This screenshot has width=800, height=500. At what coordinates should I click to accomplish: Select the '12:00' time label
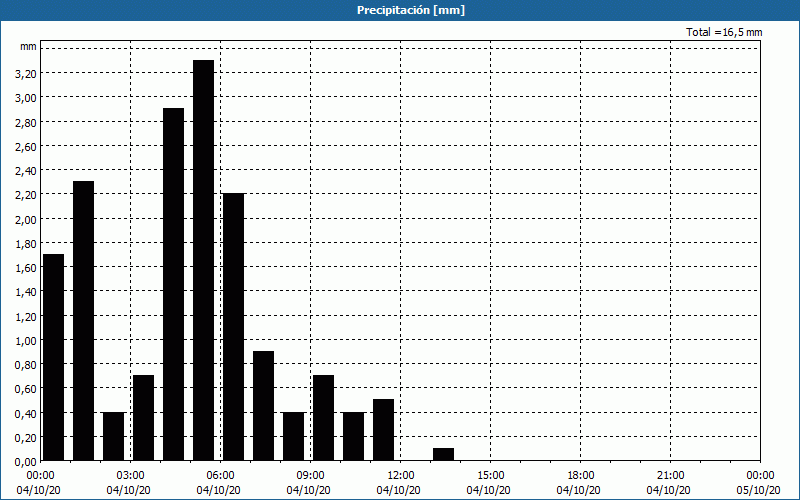[x=401, y=476]
